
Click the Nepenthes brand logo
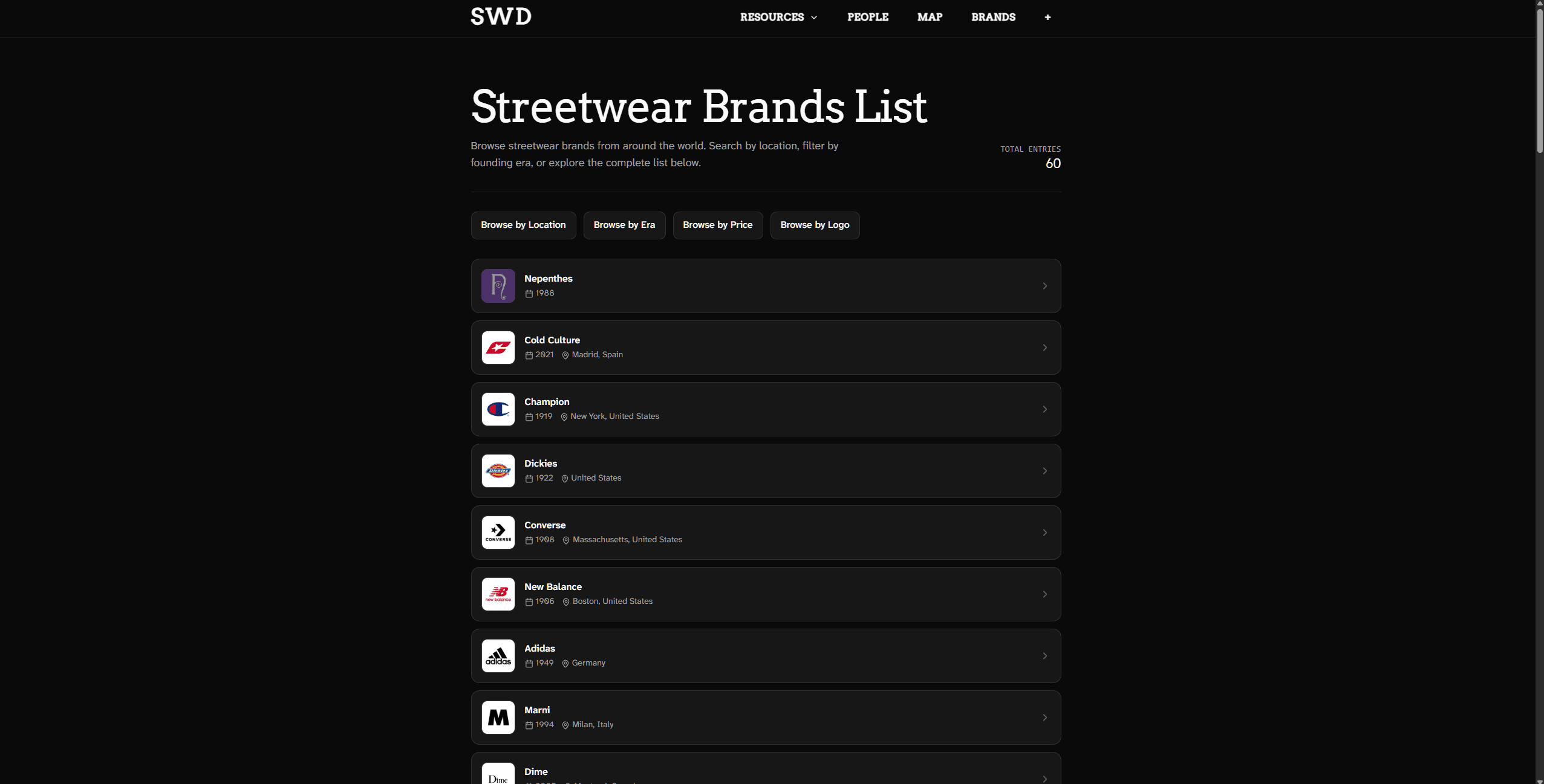coord(497,285)
